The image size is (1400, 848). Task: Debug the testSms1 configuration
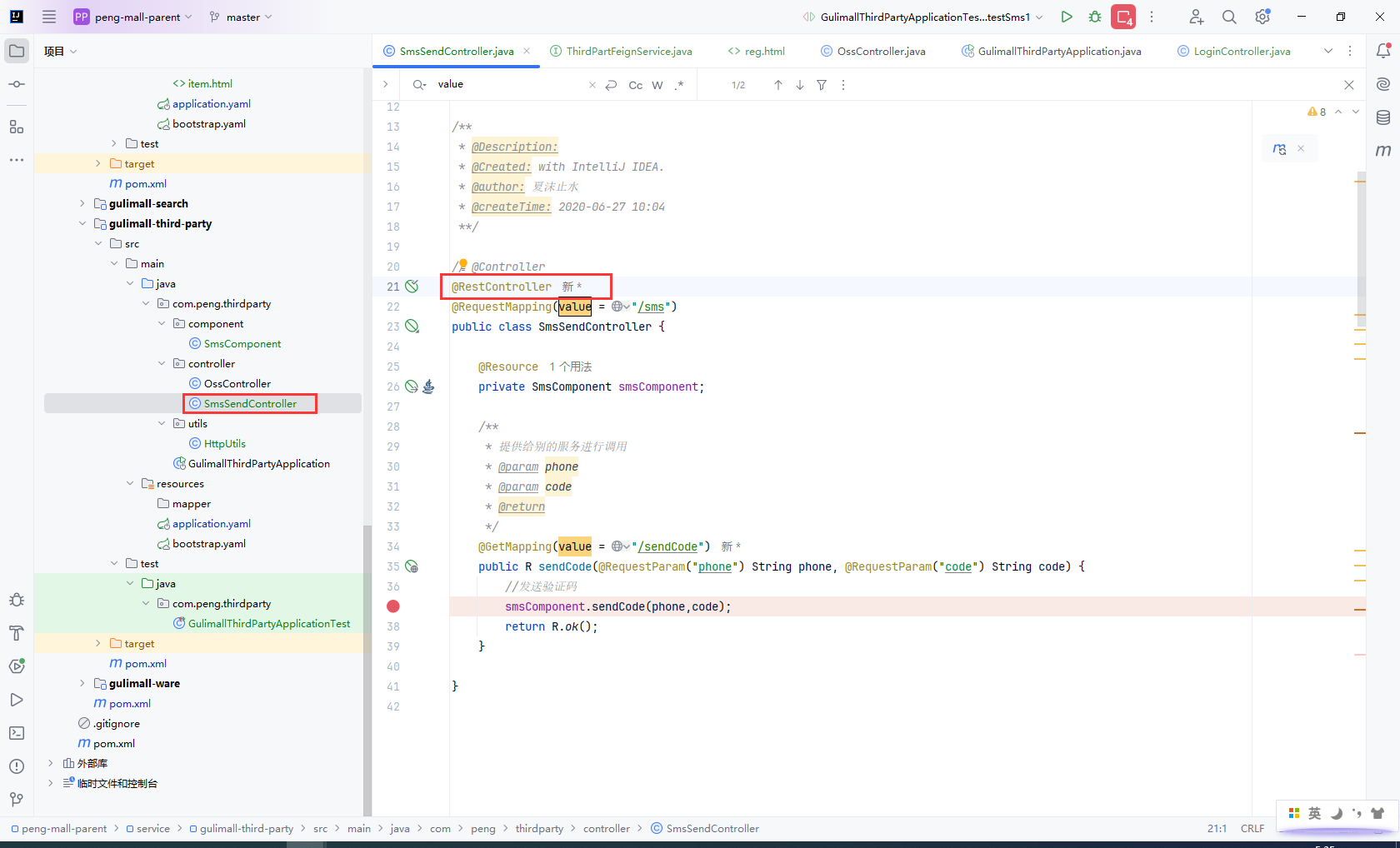tap(1095, 17)
